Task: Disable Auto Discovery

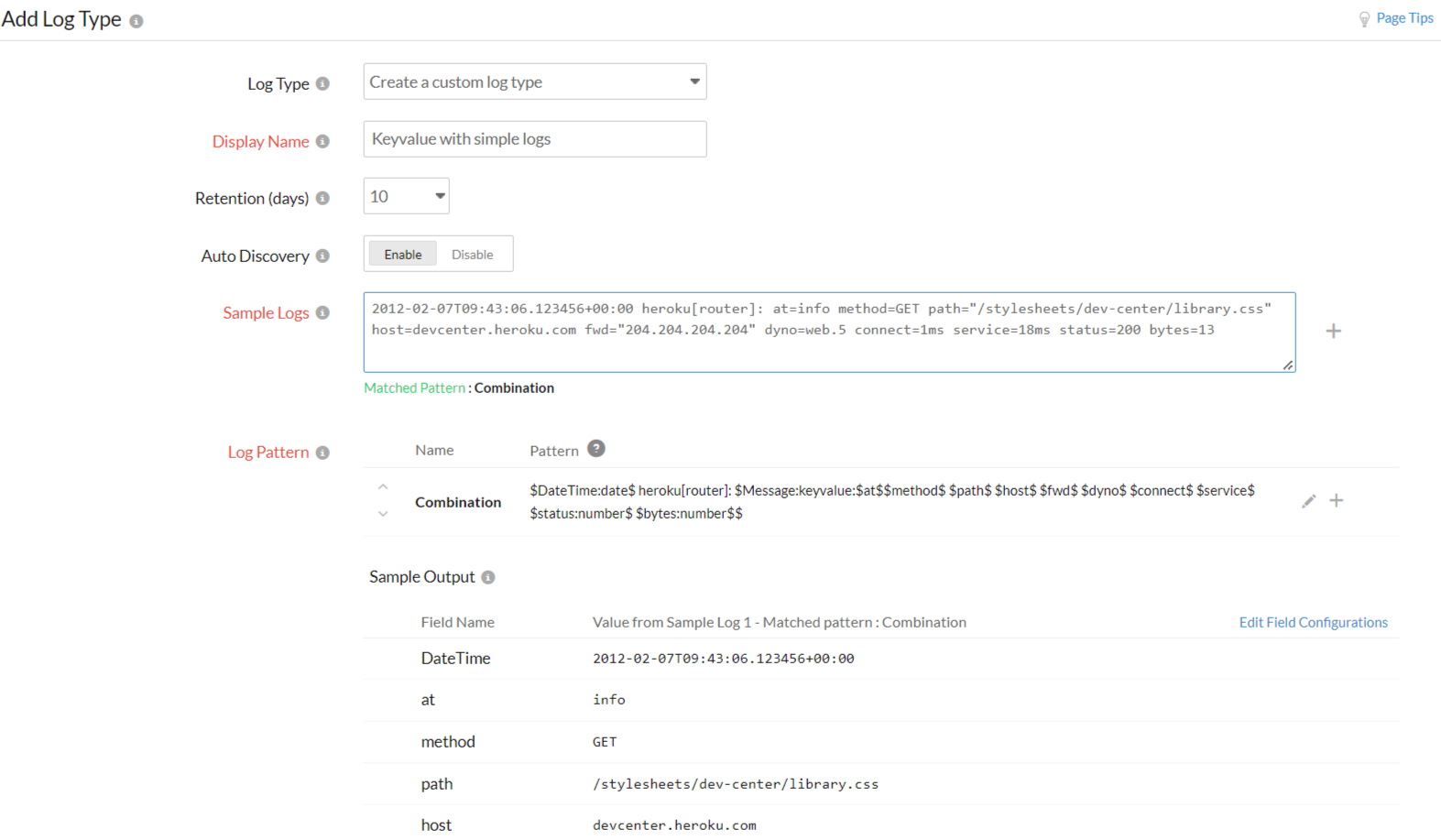Action: click(472, 255)
